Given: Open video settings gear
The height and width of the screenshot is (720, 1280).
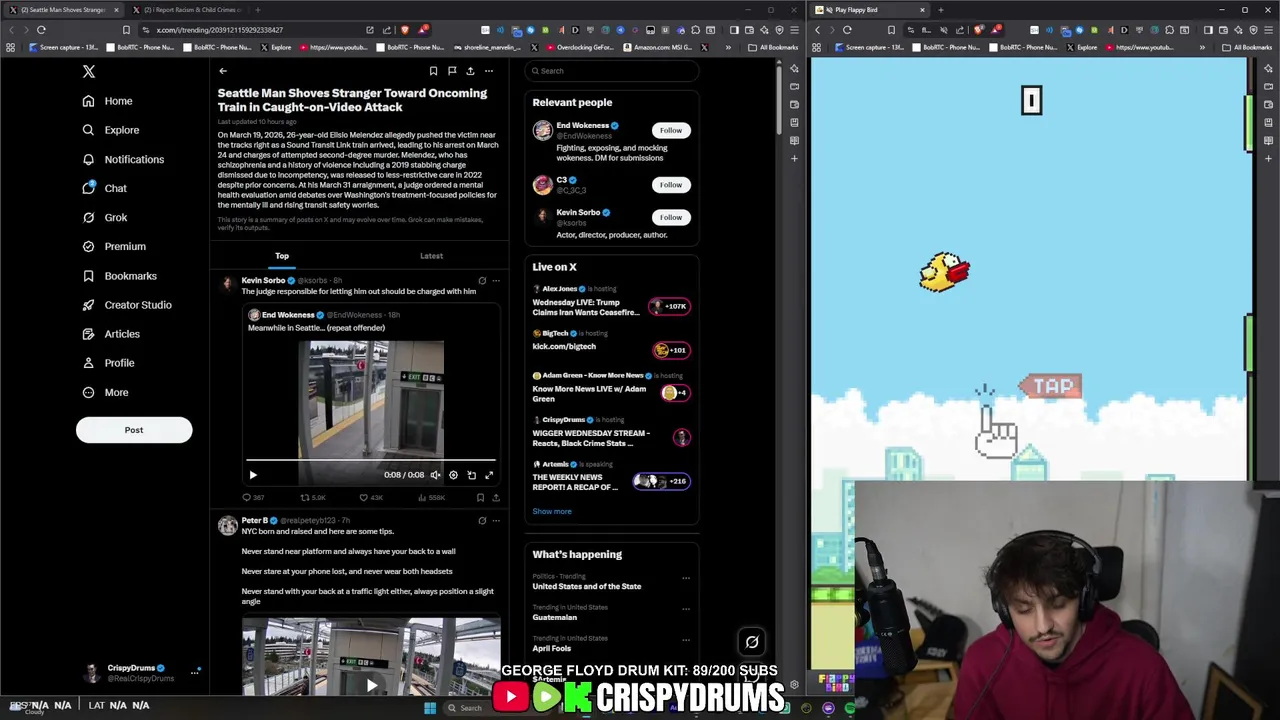Looking at the screenshot, I should tap(453, 476).
